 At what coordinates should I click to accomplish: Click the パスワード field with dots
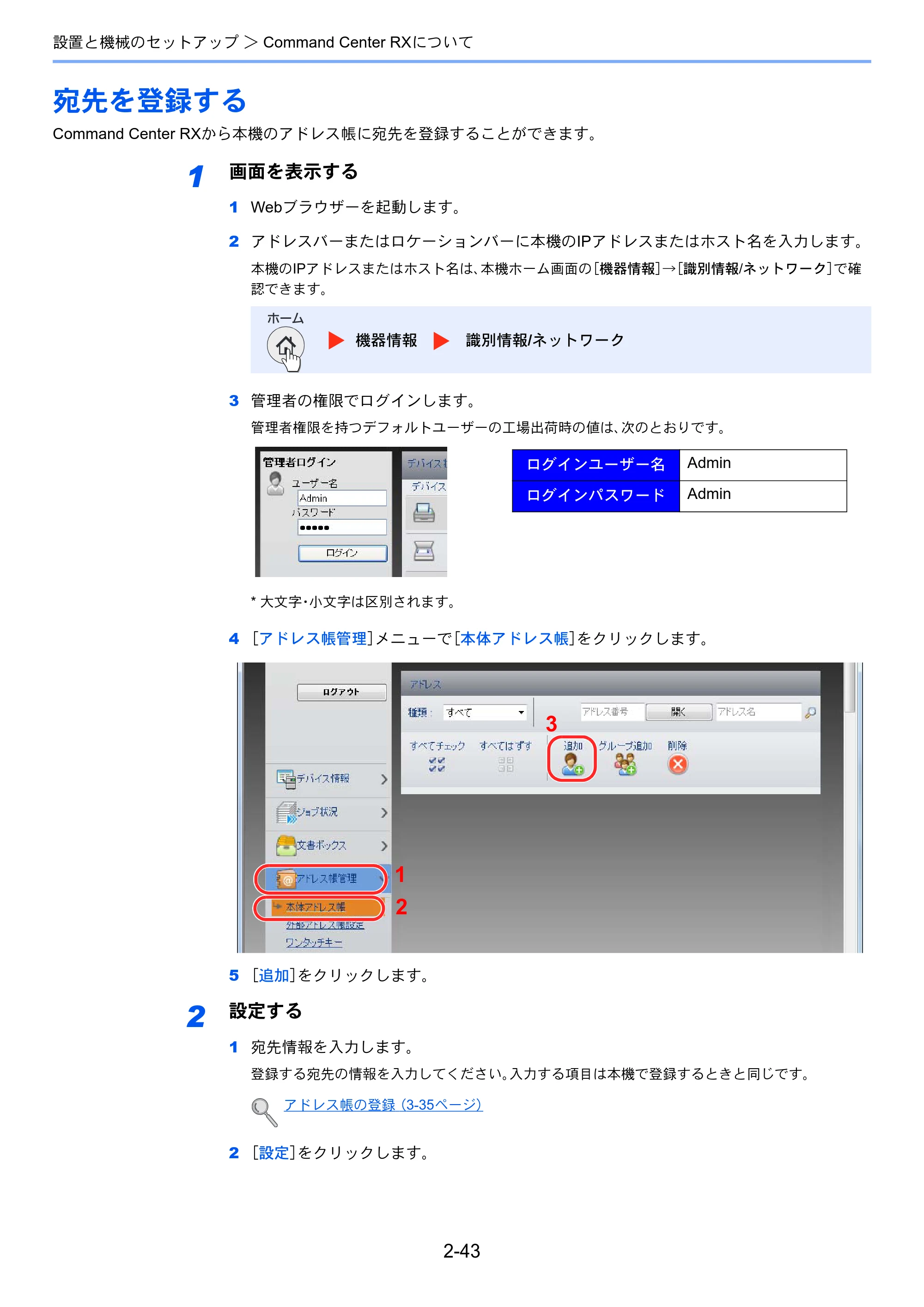tap(342, 527)
